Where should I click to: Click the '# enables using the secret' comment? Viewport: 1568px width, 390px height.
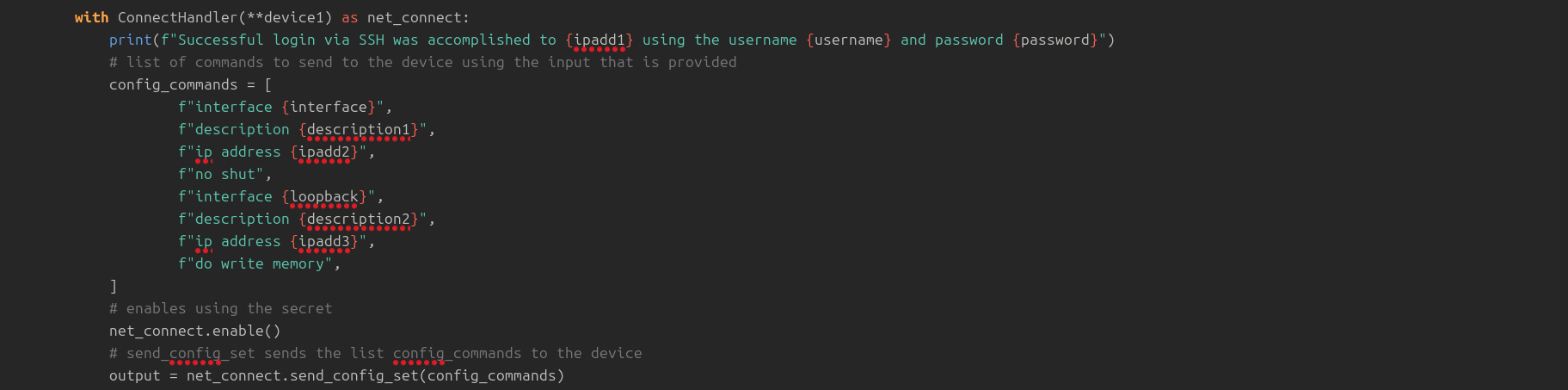pos(220,308)
